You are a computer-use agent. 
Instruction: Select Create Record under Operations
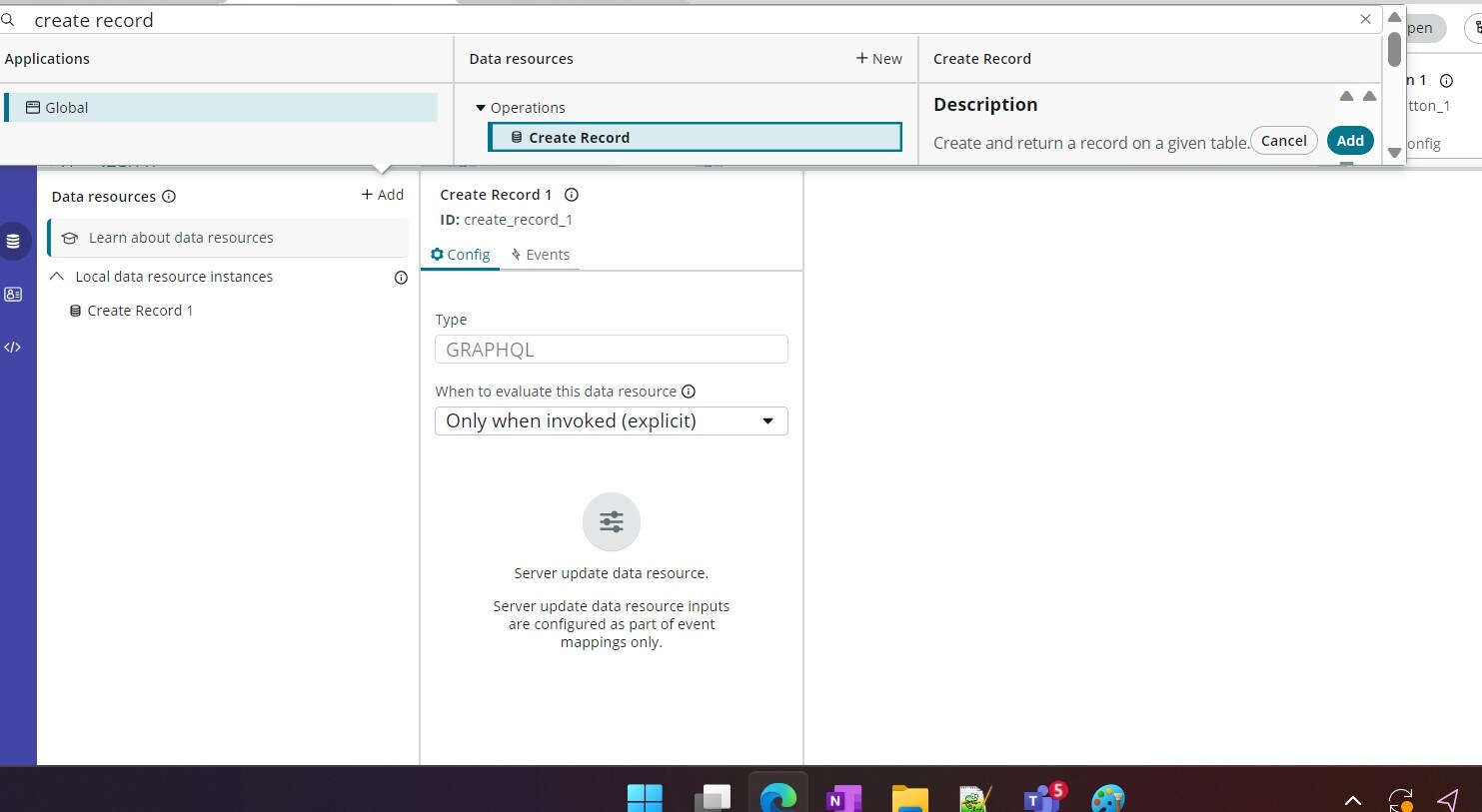point(695,137)
